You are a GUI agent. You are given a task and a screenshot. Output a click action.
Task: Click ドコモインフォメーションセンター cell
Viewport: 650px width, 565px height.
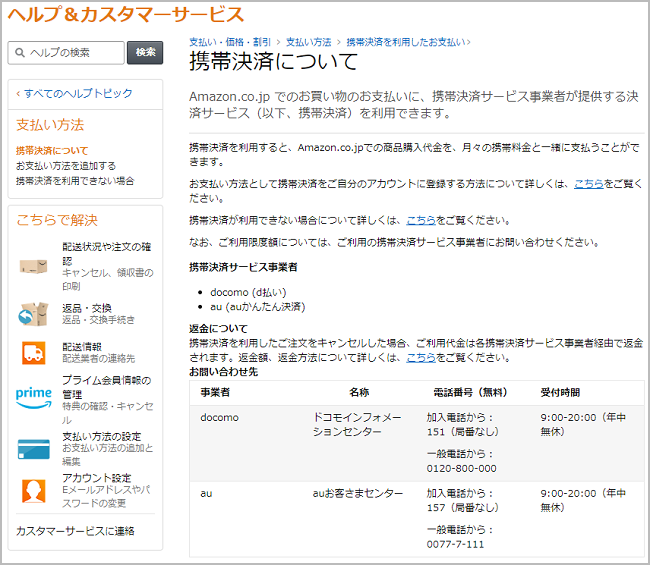click(357, 424)
